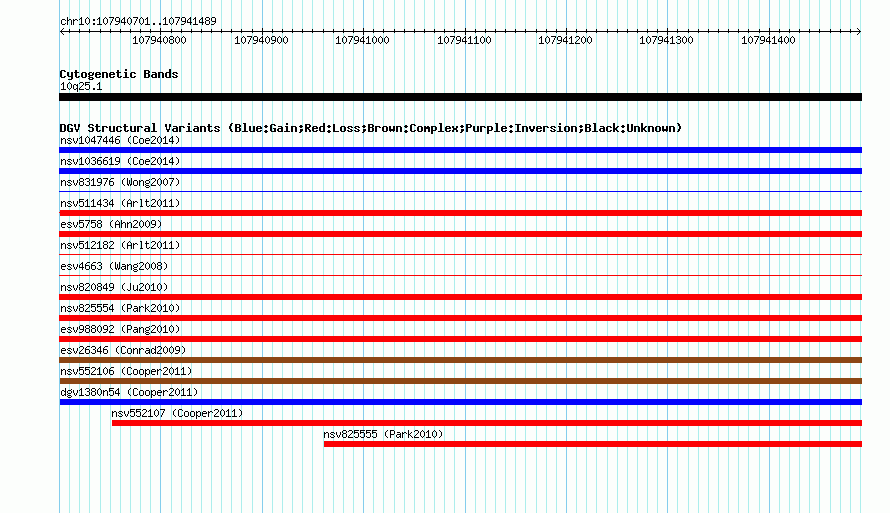Open variant nsv820849 (Ju2010) label
This screenshot has height=513, width=890.
point(114,287)
